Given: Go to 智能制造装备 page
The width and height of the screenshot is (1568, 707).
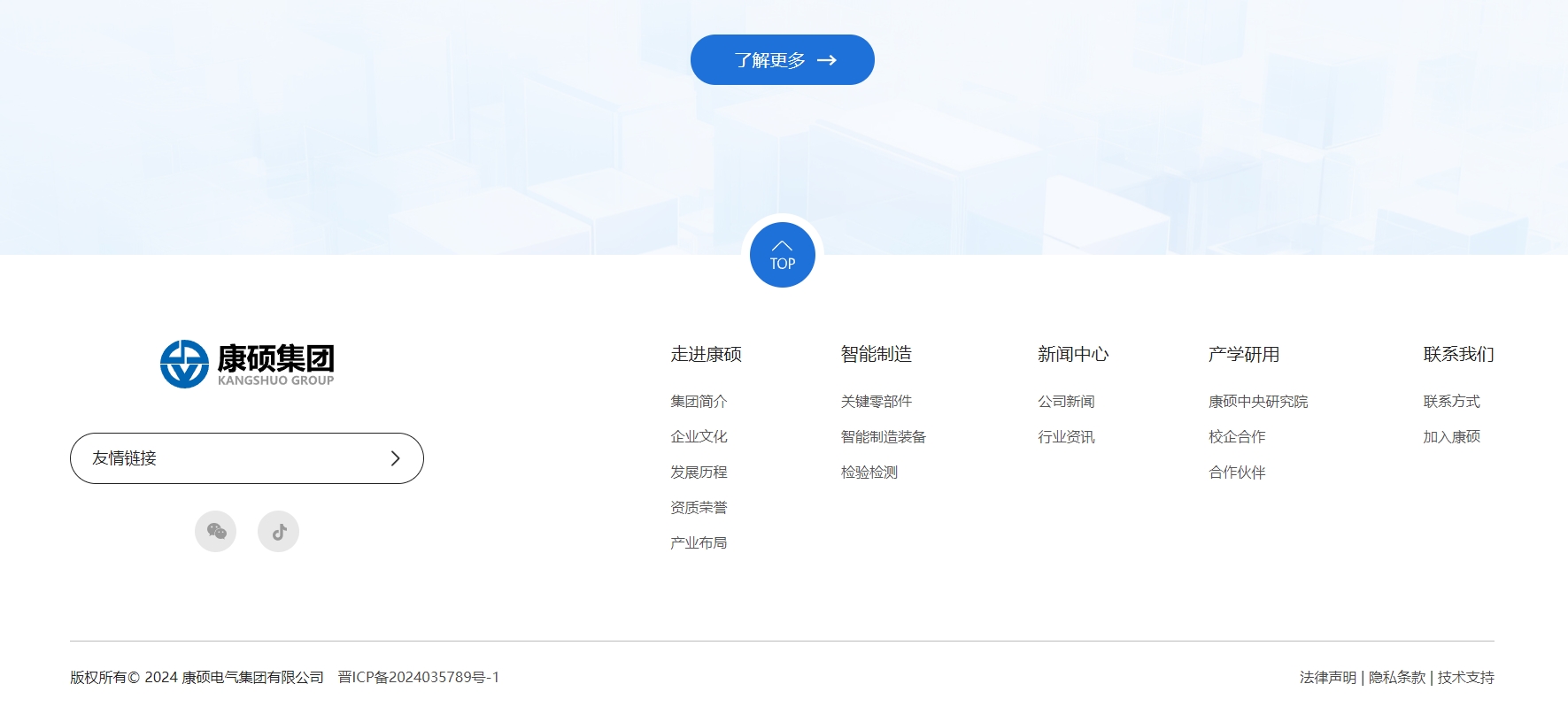Looking at the screenshot, I should pos(884,437).
